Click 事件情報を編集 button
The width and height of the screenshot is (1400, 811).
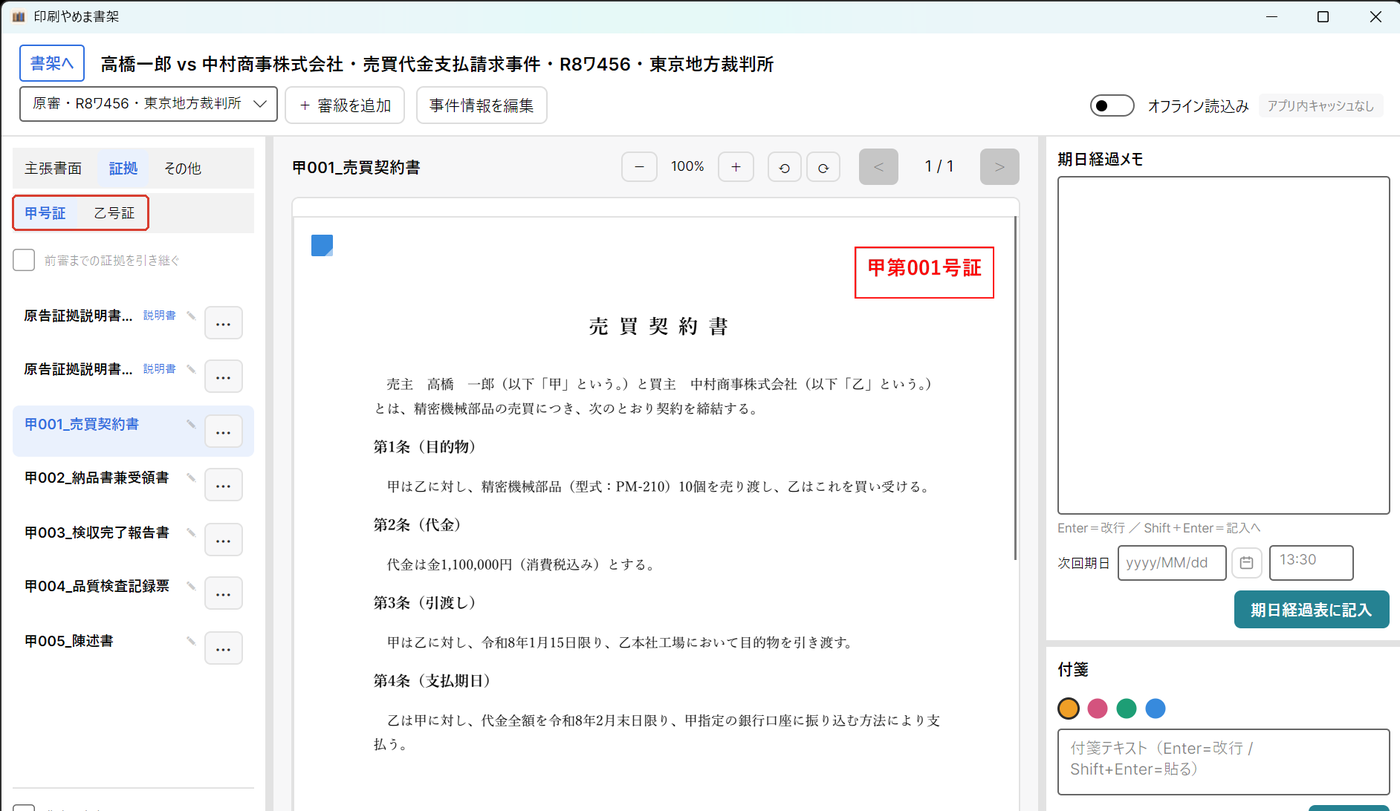[482, 105]
